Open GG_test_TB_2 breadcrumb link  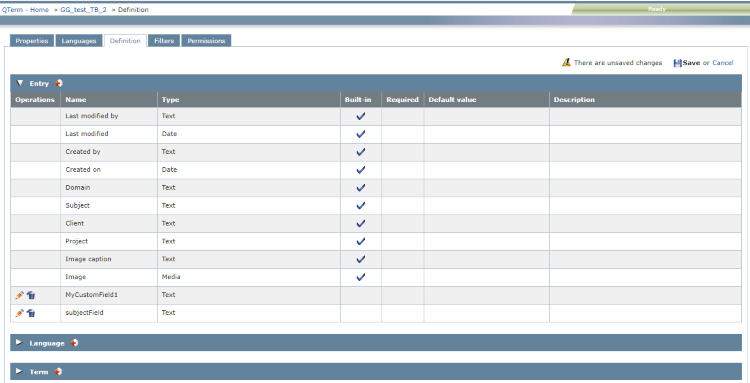[x=83, y=10]
